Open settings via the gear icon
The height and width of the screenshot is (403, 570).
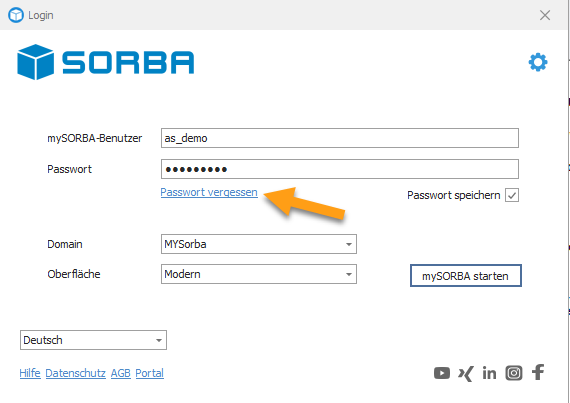pos(538,62)
